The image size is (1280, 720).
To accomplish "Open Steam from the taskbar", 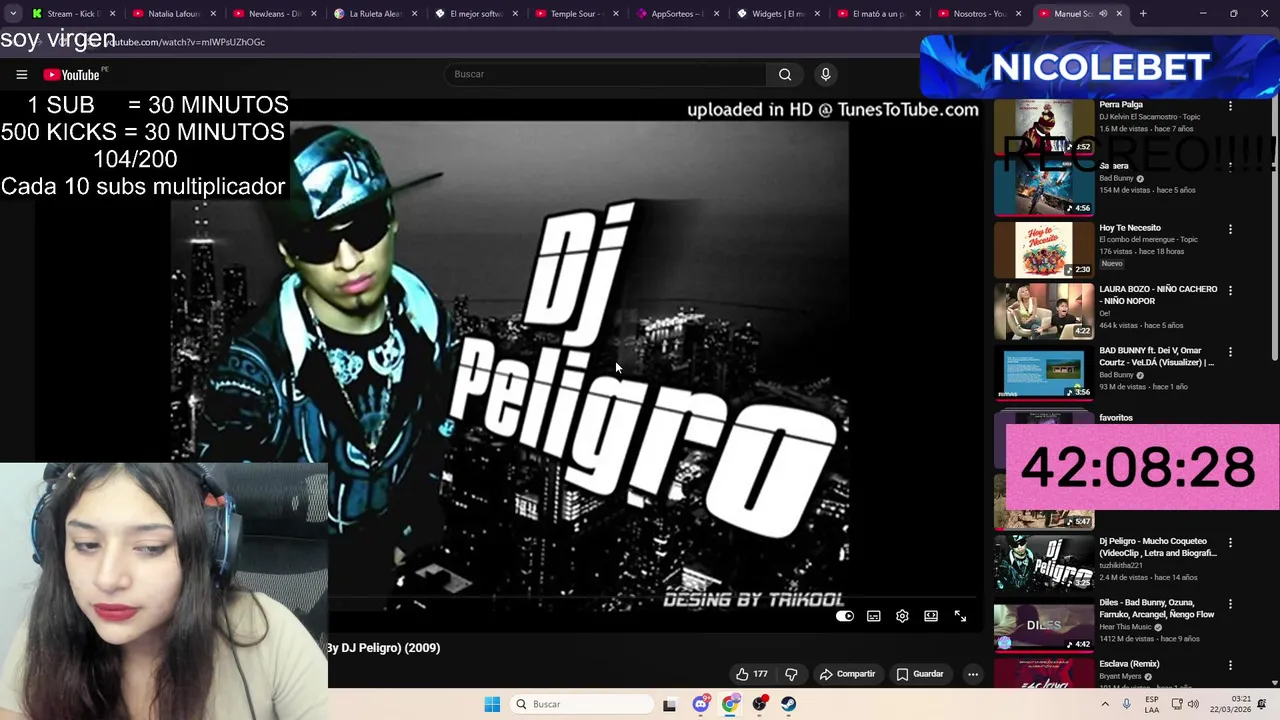I will (789, 704).
